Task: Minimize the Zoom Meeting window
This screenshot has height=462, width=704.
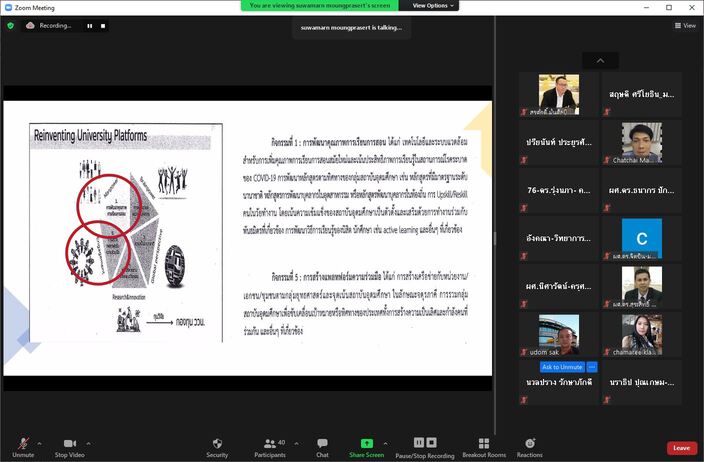Action: pyautogui.click(x=647, y=7)
